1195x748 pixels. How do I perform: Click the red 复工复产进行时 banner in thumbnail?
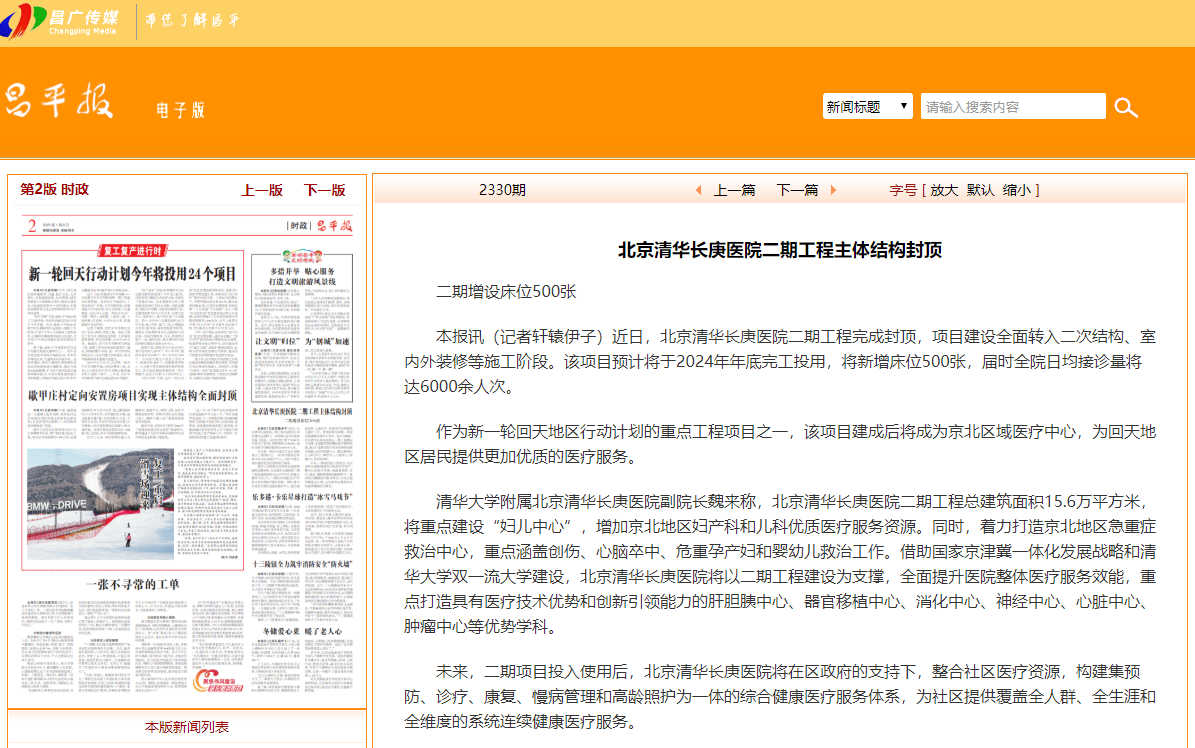pos(133,251)
